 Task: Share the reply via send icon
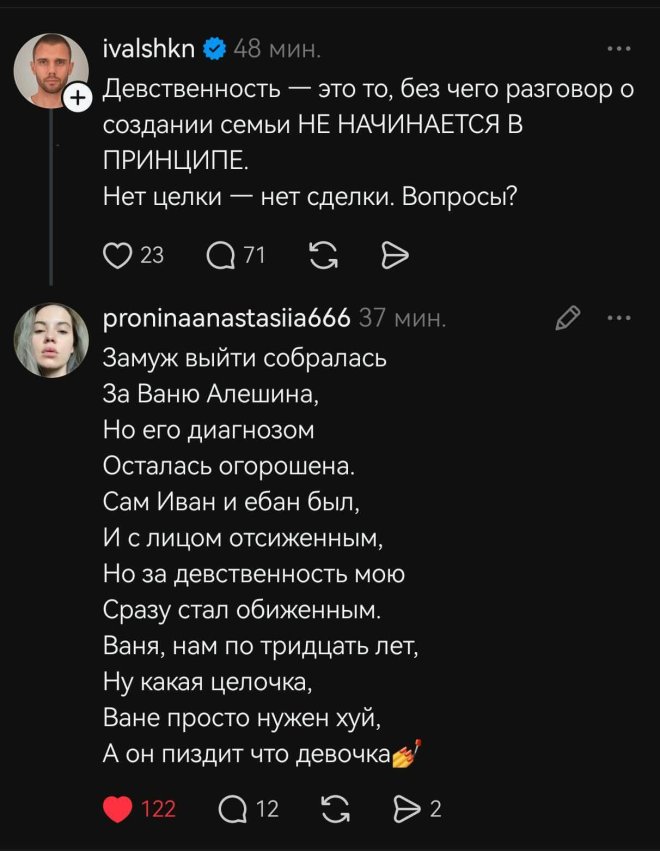[407, 810]
